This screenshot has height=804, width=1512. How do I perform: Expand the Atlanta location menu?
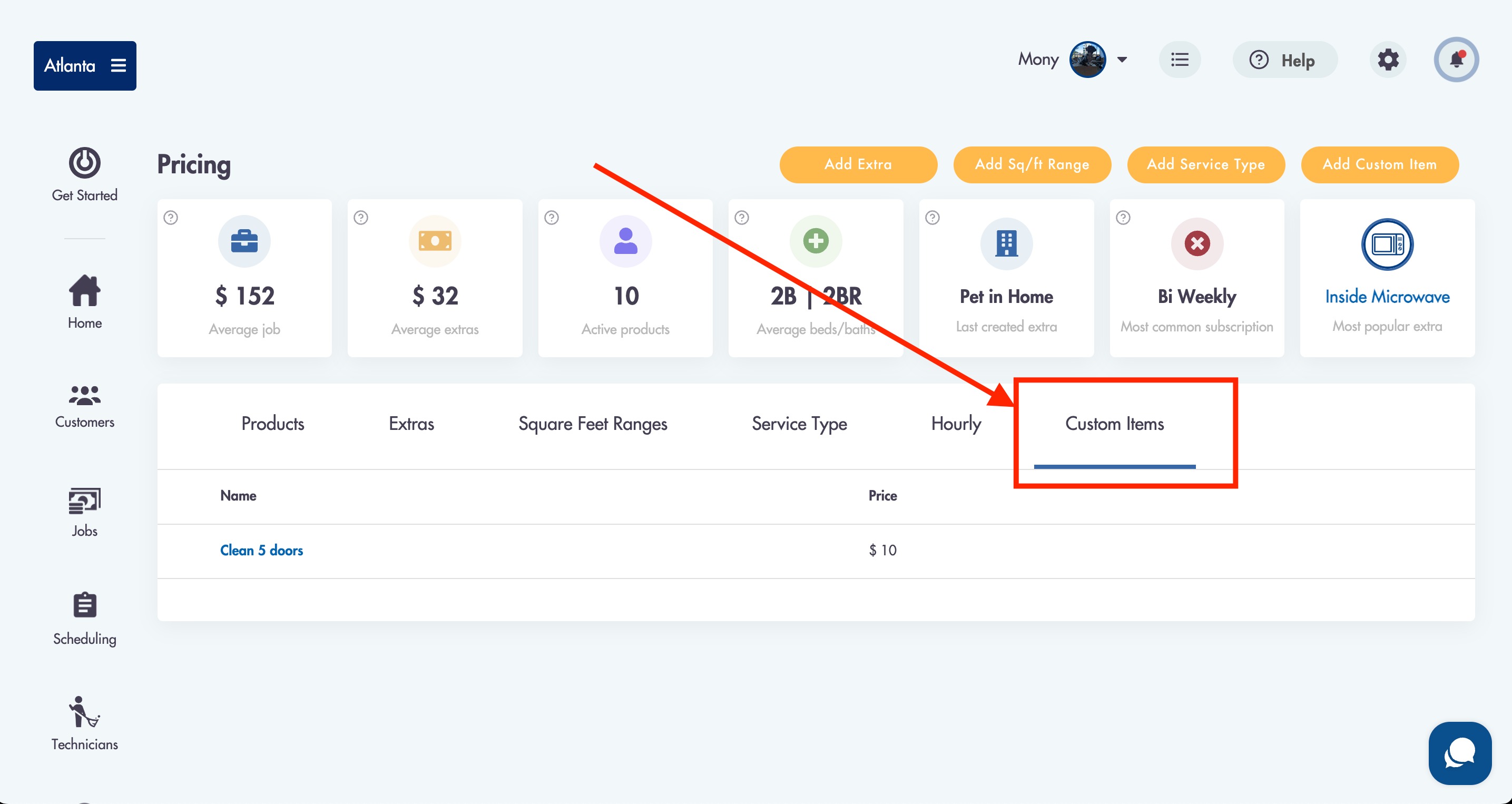click(x=84, y=66)
